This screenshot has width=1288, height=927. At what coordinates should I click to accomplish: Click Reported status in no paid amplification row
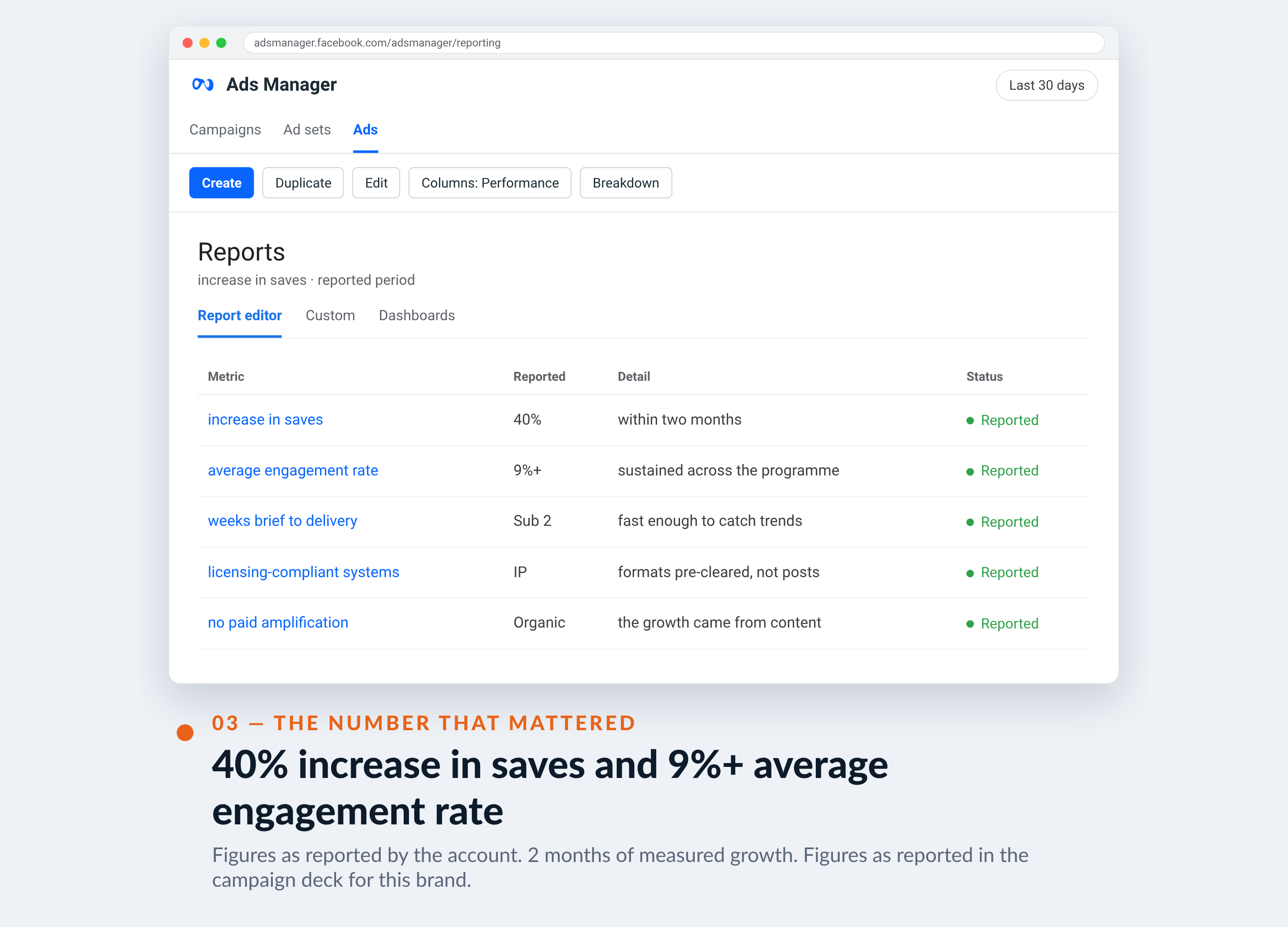pyautogui.click(x=1002, y=624)
